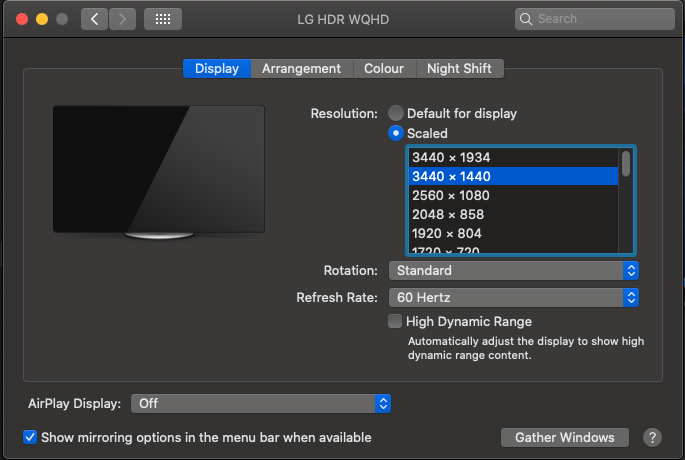Click the display monitor preview image

[159, 172]
